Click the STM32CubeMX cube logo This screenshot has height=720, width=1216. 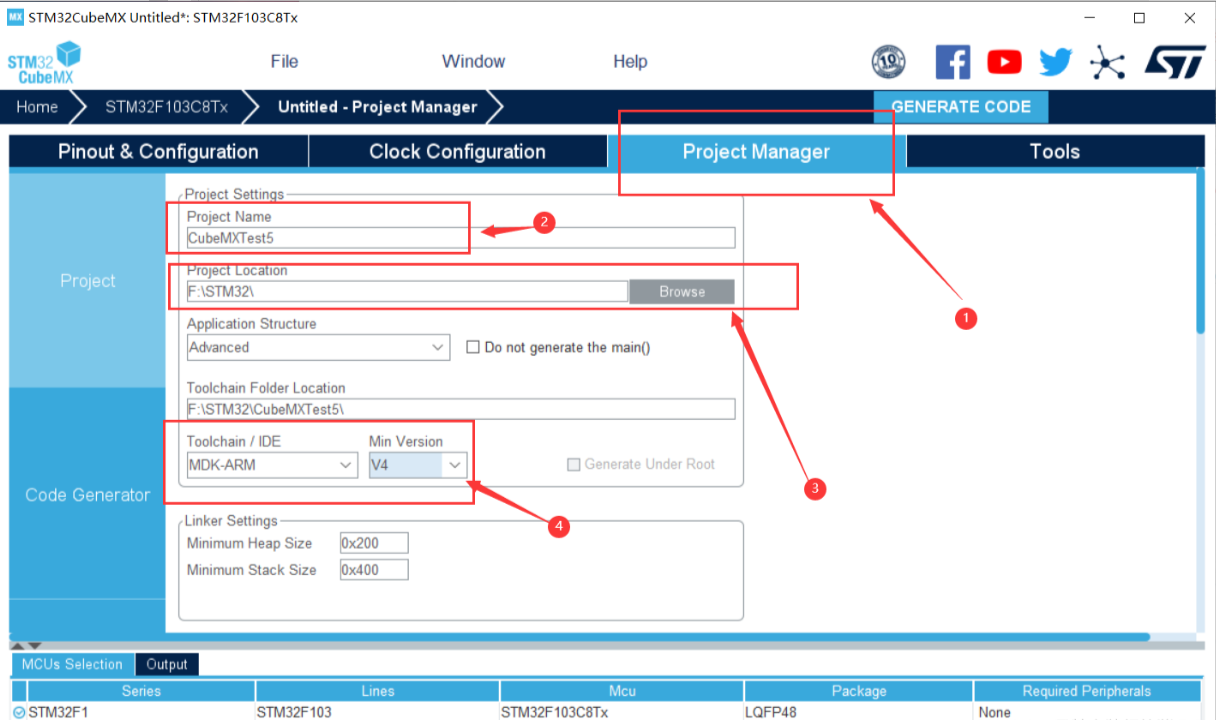pos(45,63)
